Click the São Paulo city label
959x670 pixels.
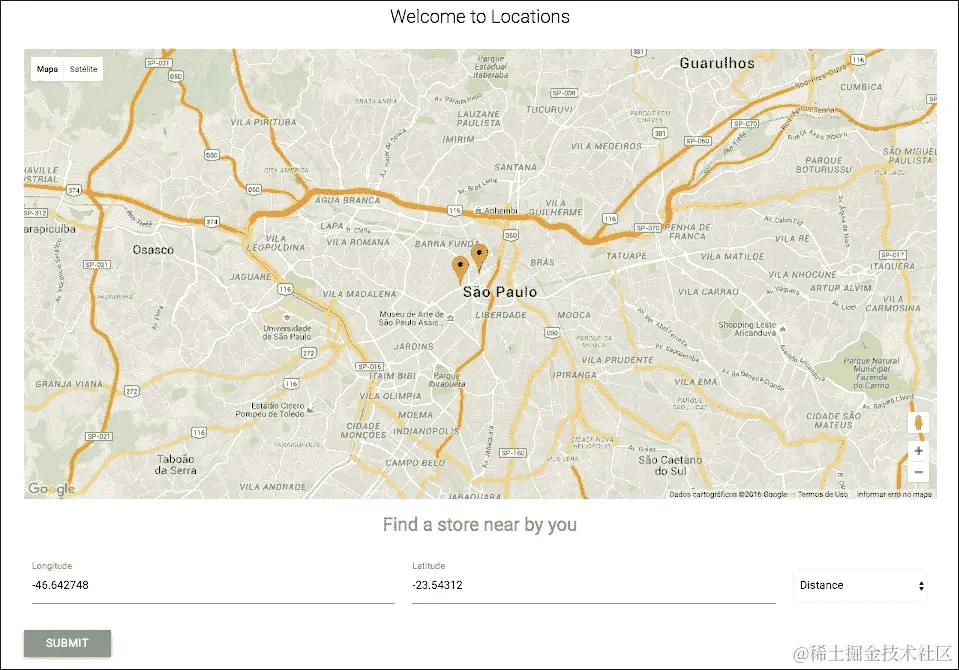point(500,292)
